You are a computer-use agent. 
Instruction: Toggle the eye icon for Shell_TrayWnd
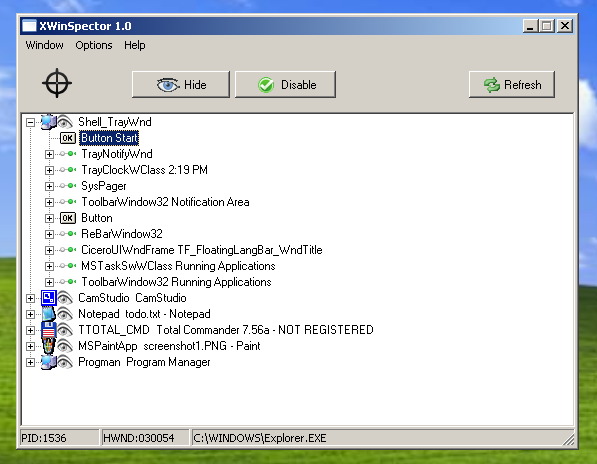click(65, 122)
